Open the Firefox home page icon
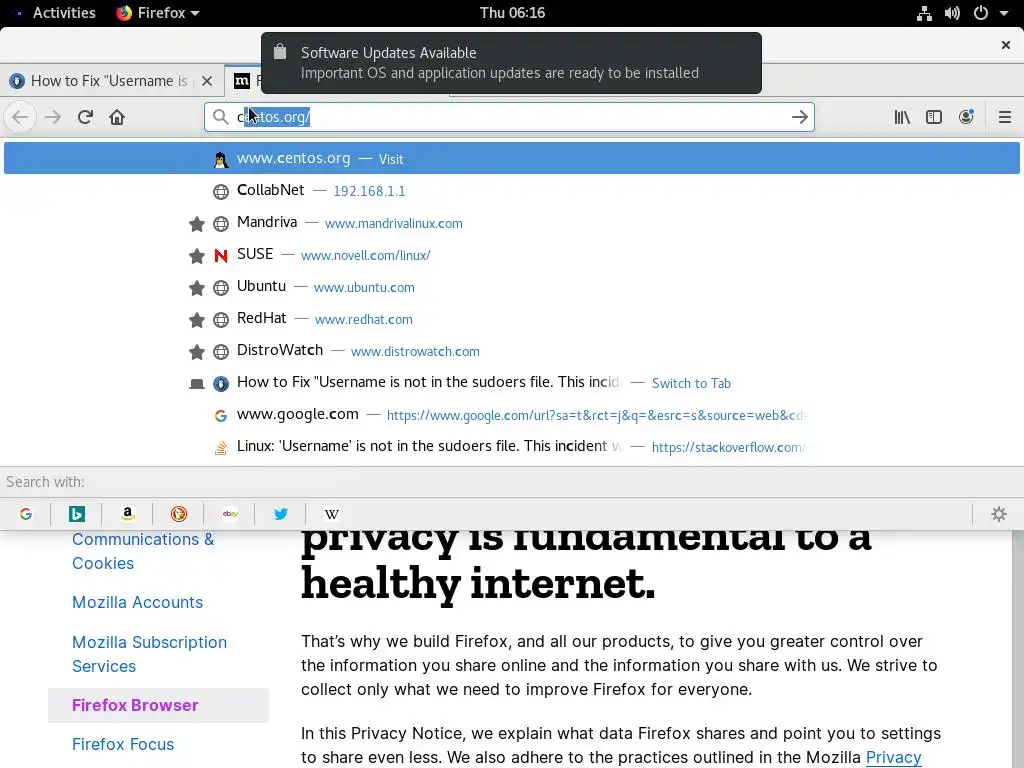The width and height of the screenshot is (1024, 768). pos(117,118)
